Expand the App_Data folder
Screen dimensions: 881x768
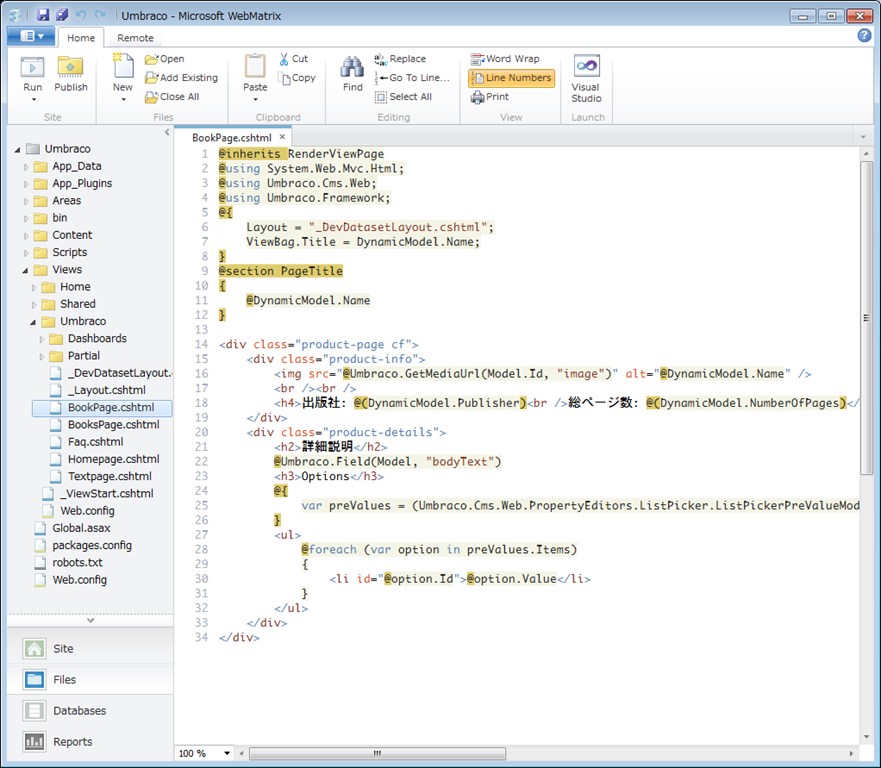(27, 167)
